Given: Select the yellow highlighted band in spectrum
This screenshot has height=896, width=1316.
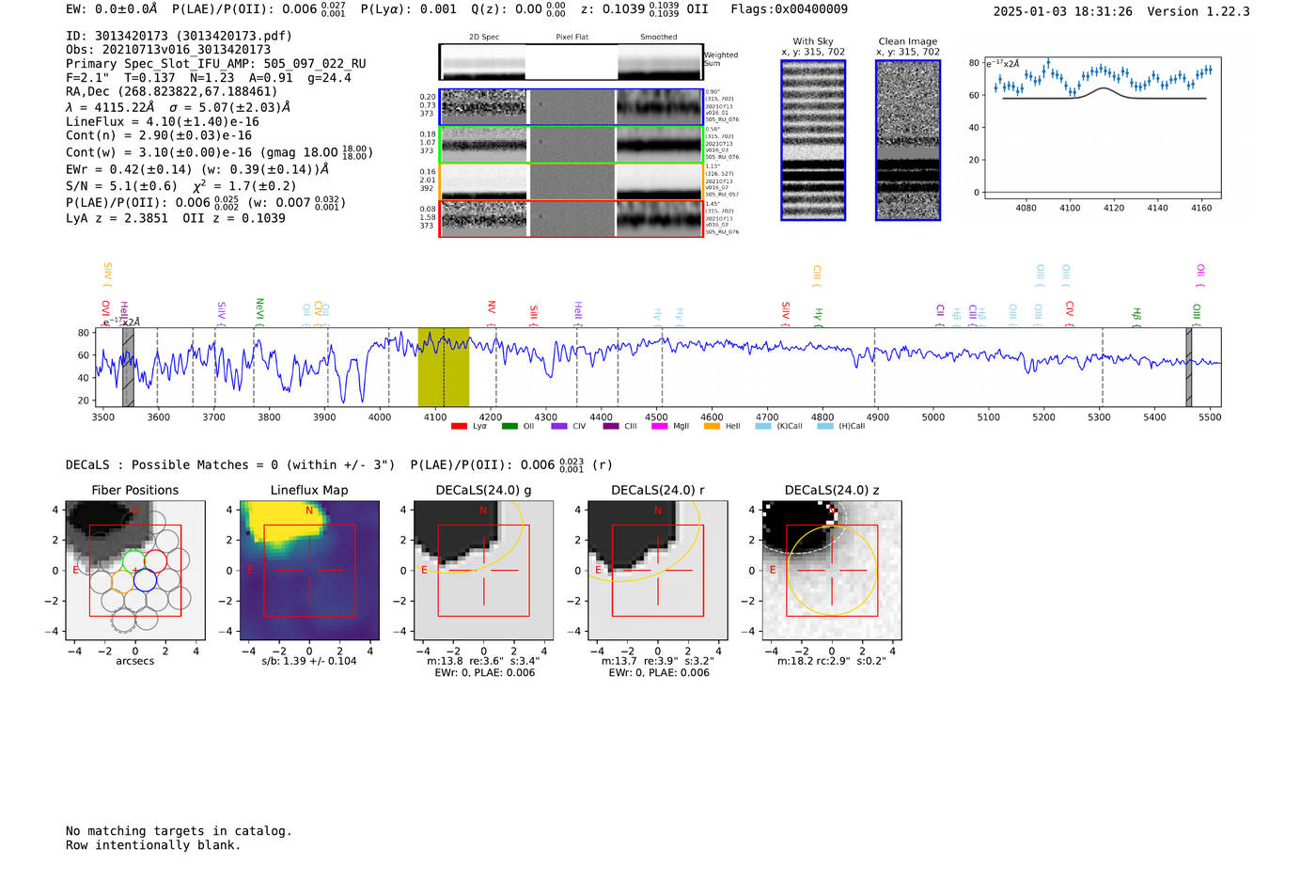Looking at the screenshot, I should pyautogui.click(x=443, y=367).
